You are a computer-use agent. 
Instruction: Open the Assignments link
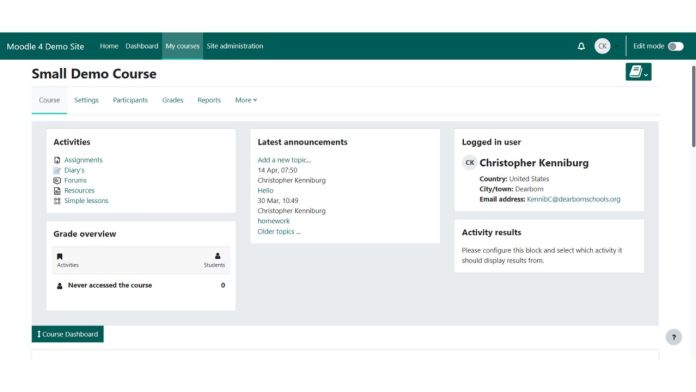[x=83, y=160]
